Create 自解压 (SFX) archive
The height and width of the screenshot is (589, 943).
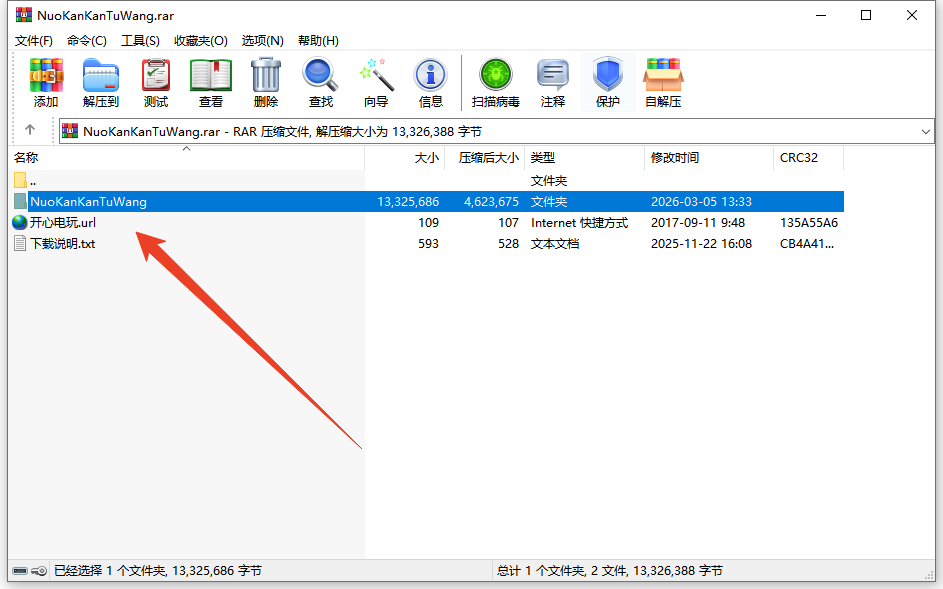pos(663,82)
